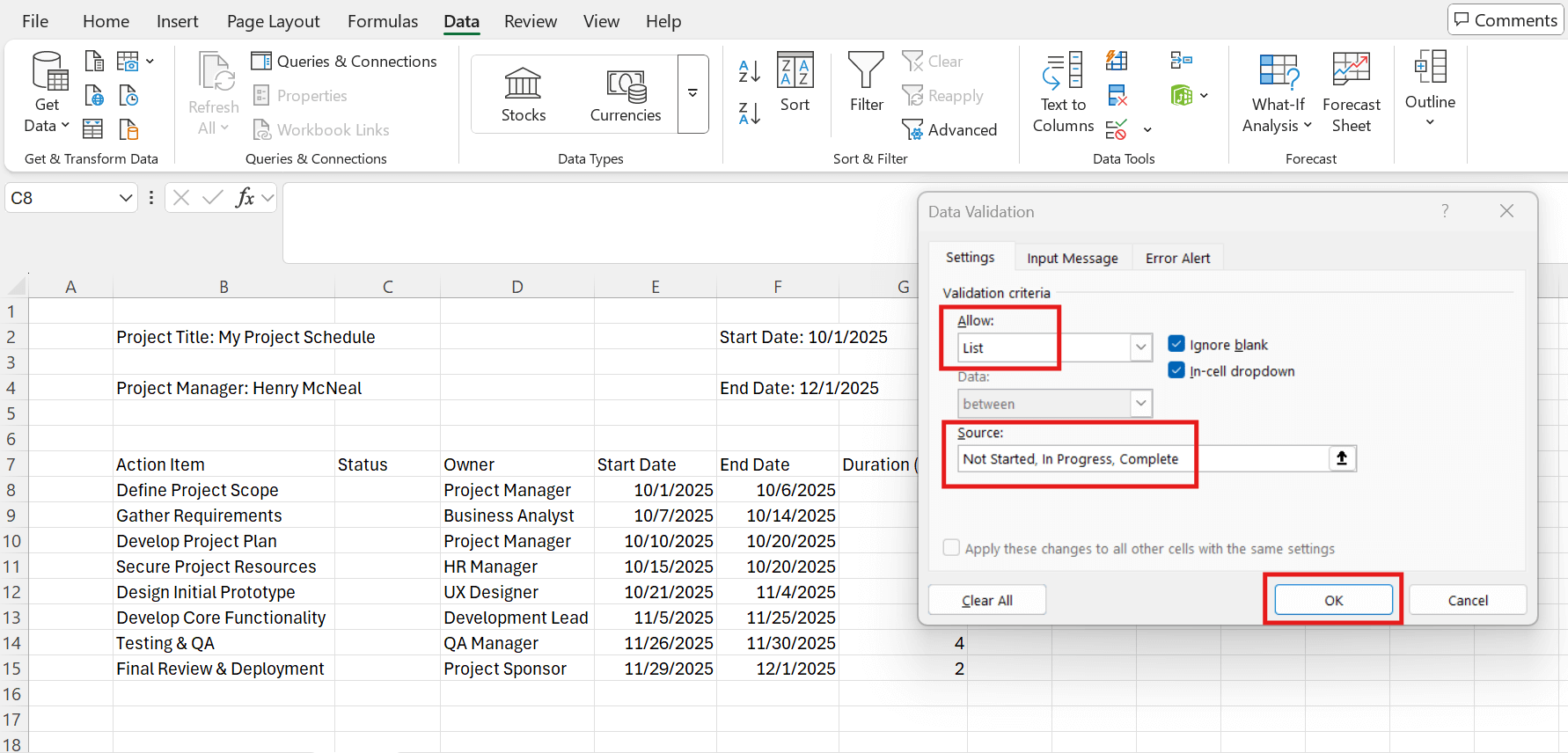Select column D header
Image resolution: width=1568 pixels, height=753 pixels.
[x=517, y=287]
